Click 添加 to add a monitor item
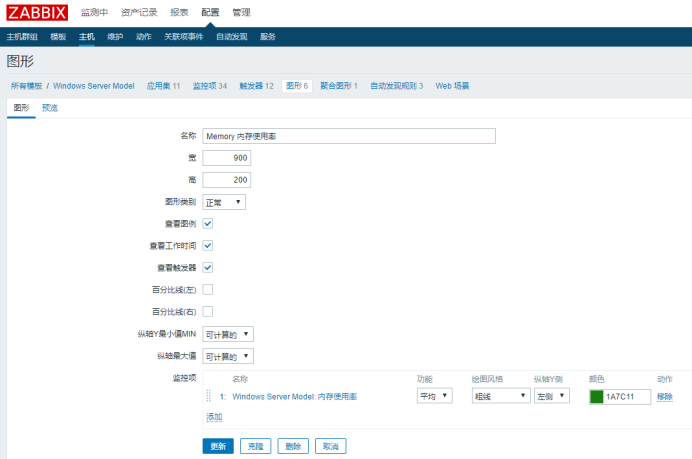The image size is (692, 459). click(214, 417)
